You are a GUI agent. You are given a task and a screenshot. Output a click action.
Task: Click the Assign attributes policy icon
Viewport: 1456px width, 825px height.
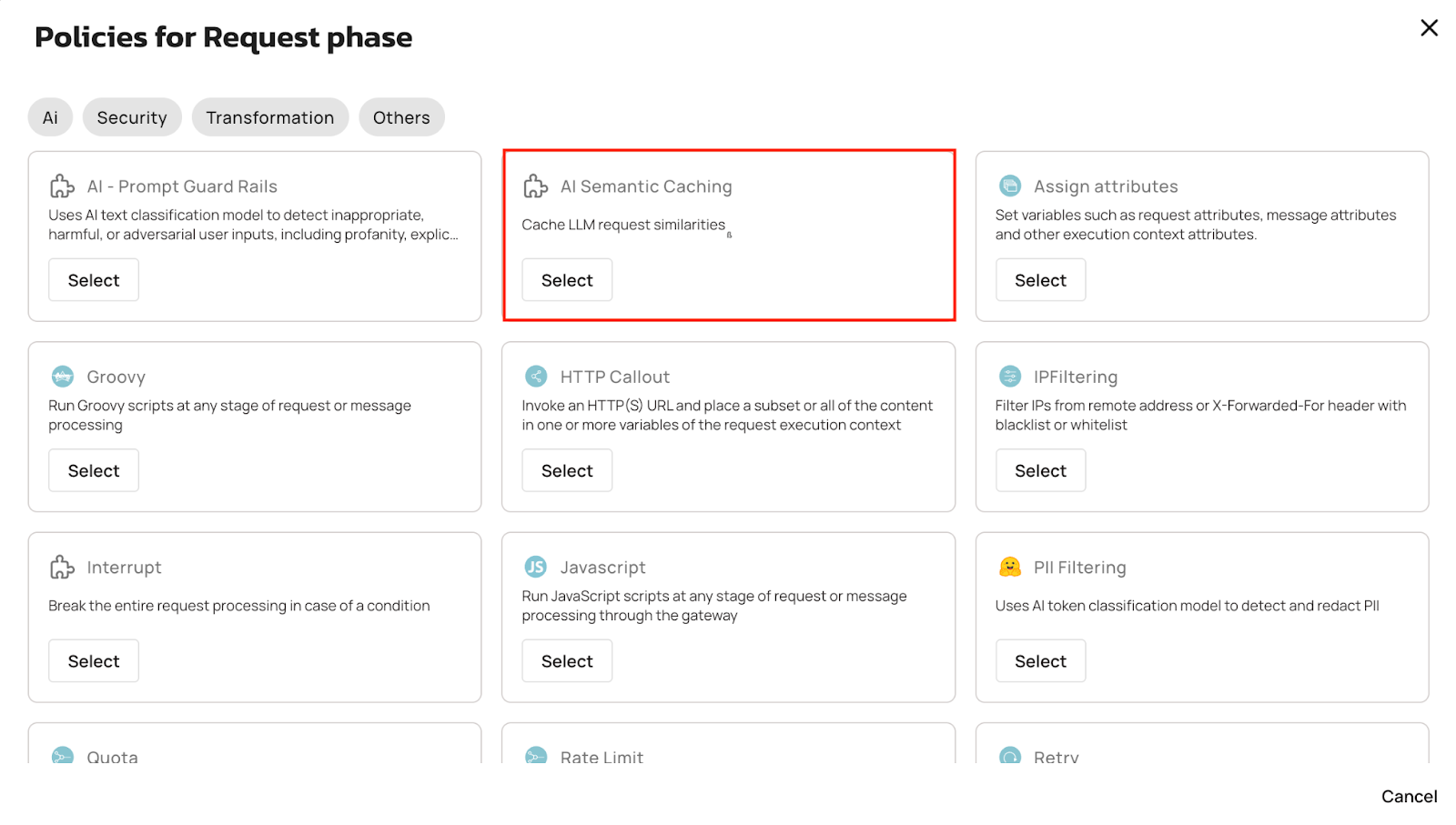click(x=1010, y=186)
